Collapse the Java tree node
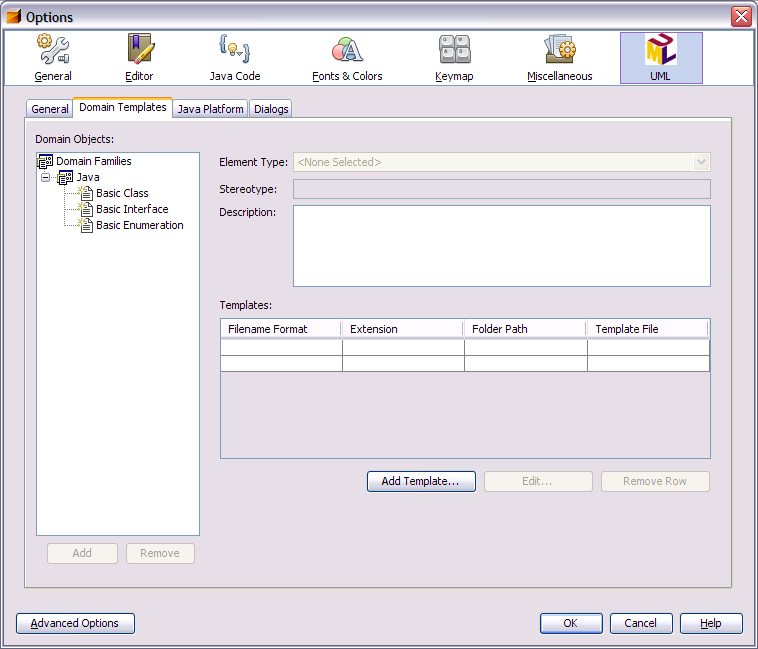This screenshot has width=758, height=649. click(45, 177)
